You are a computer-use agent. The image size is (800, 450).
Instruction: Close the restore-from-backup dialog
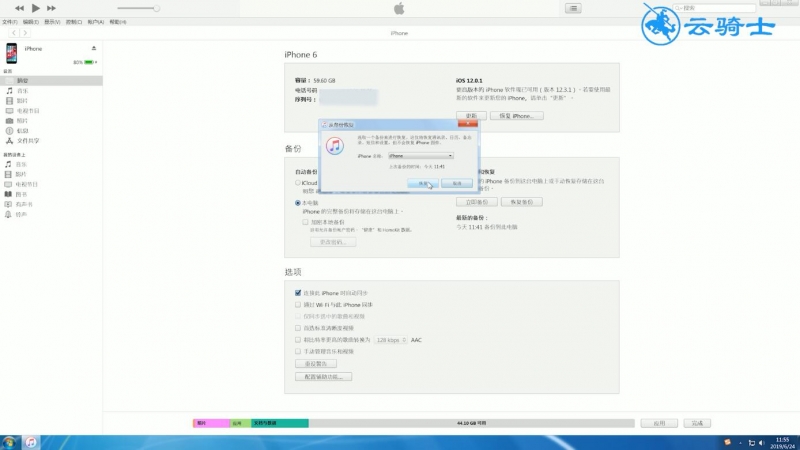[x=467, y=123]
